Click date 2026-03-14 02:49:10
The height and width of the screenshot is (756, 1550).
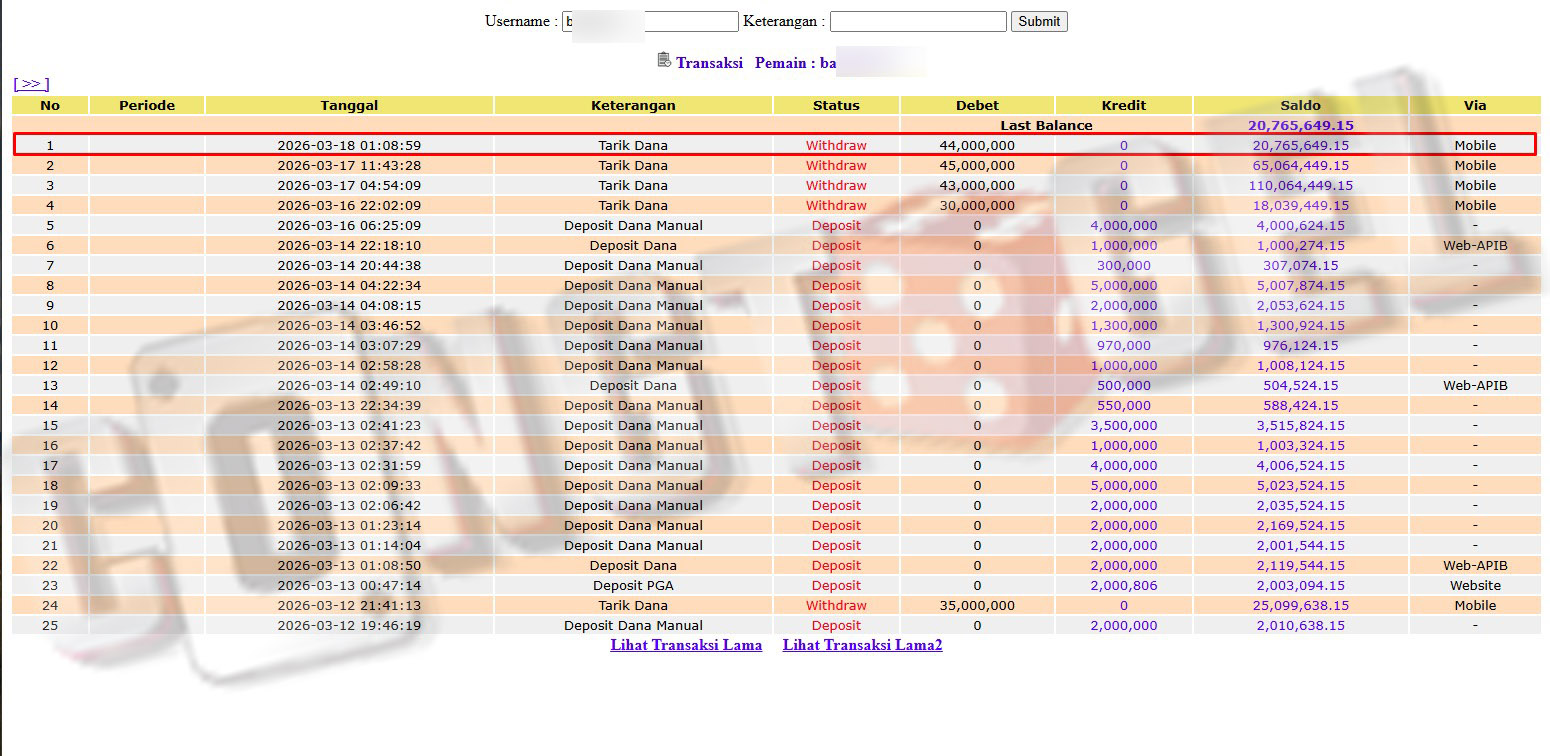[x=349, y=385]
